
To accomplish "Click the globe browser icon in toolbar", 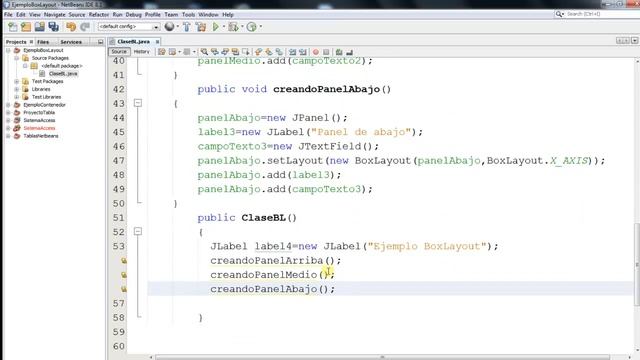I will [169, 27].
